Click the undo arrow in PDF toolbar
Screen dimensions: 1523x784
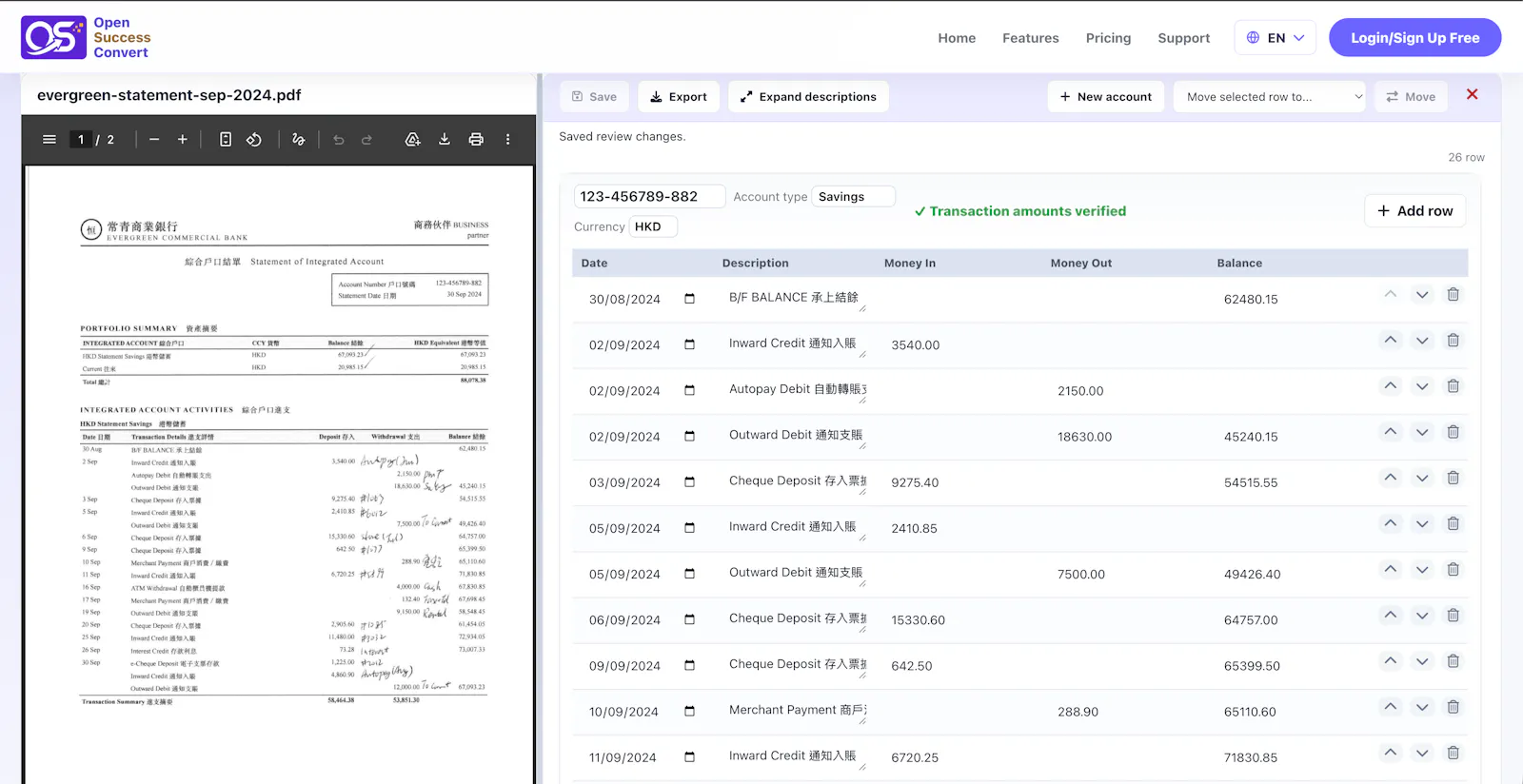click(339, 140)
